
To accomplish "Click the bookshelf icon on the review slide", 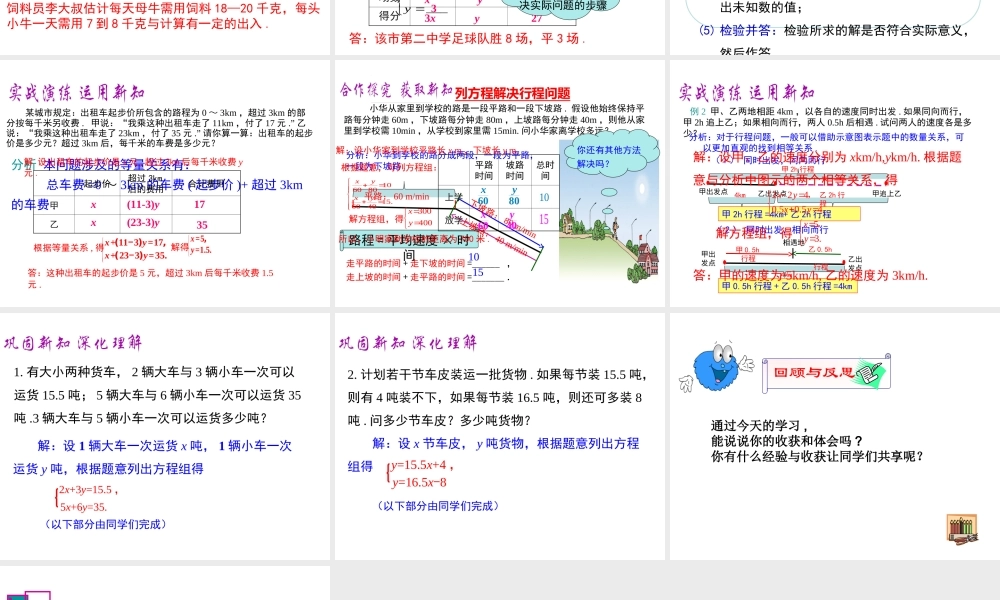I will (962, 529).
